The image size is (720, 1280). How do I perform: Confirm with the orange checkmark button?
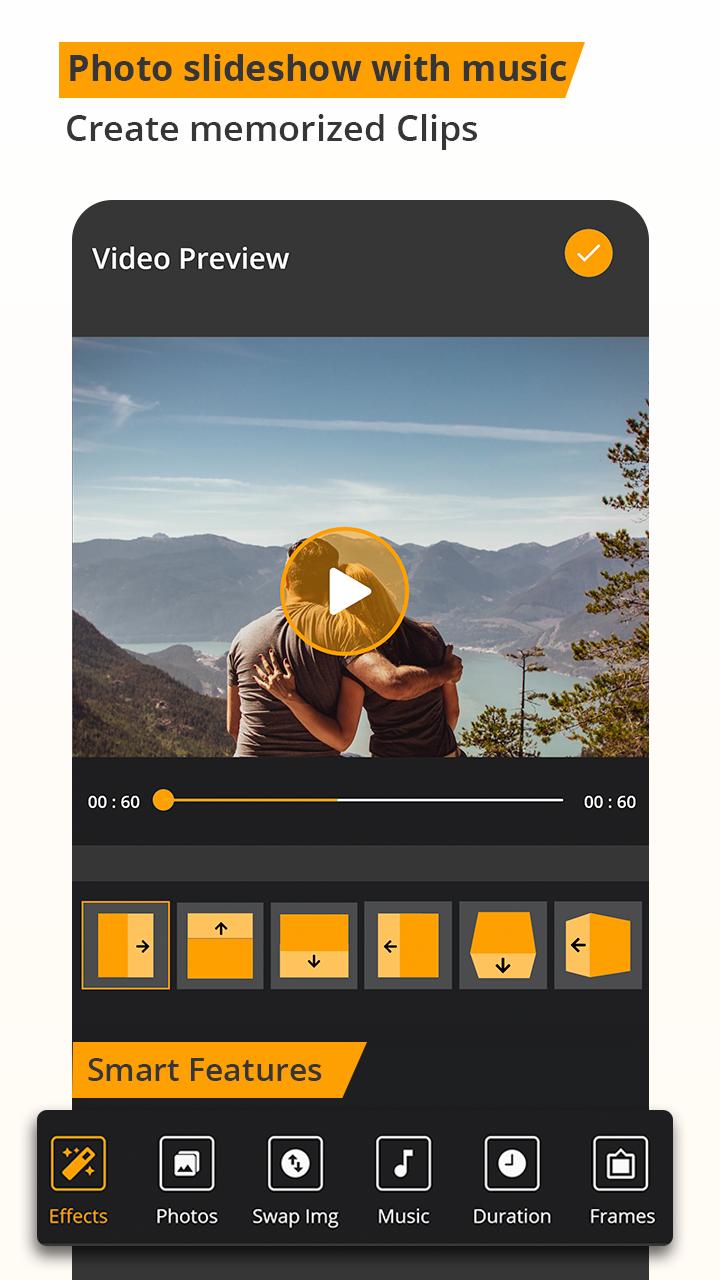click(588, 254)
